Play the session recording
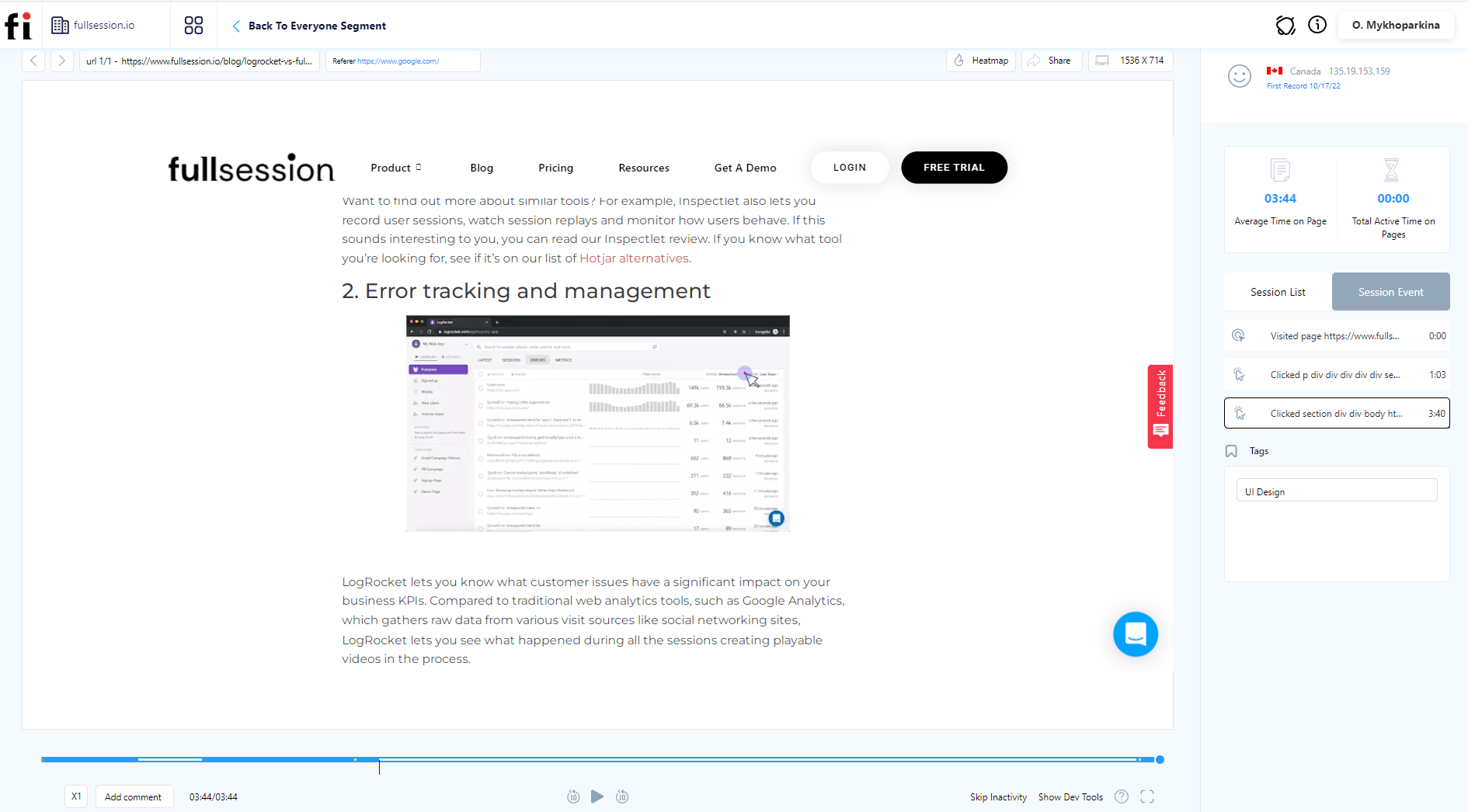 (x=597, y=796)
